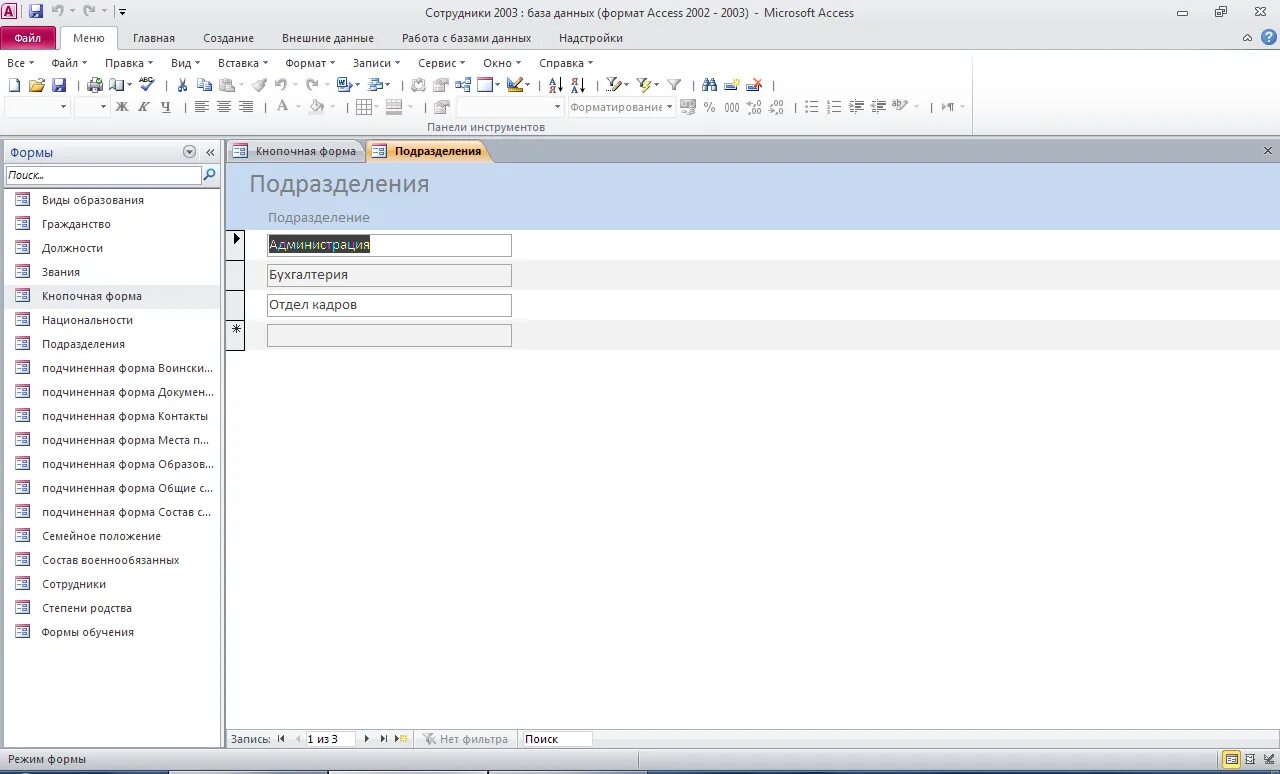Open the 'Все' dropdown menu

[x=19, y=63]
